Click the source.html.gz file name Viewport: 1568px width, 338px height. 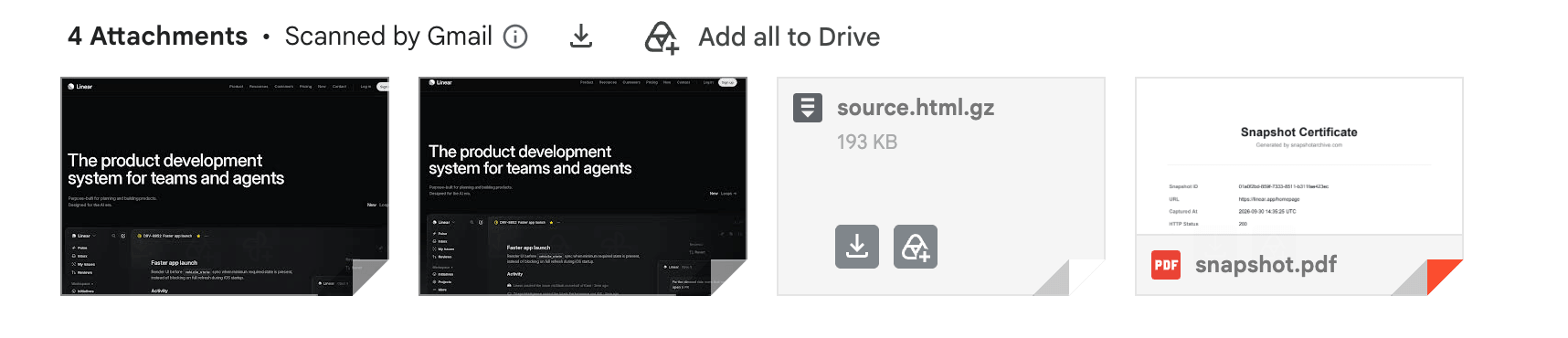tap(916, 108)
